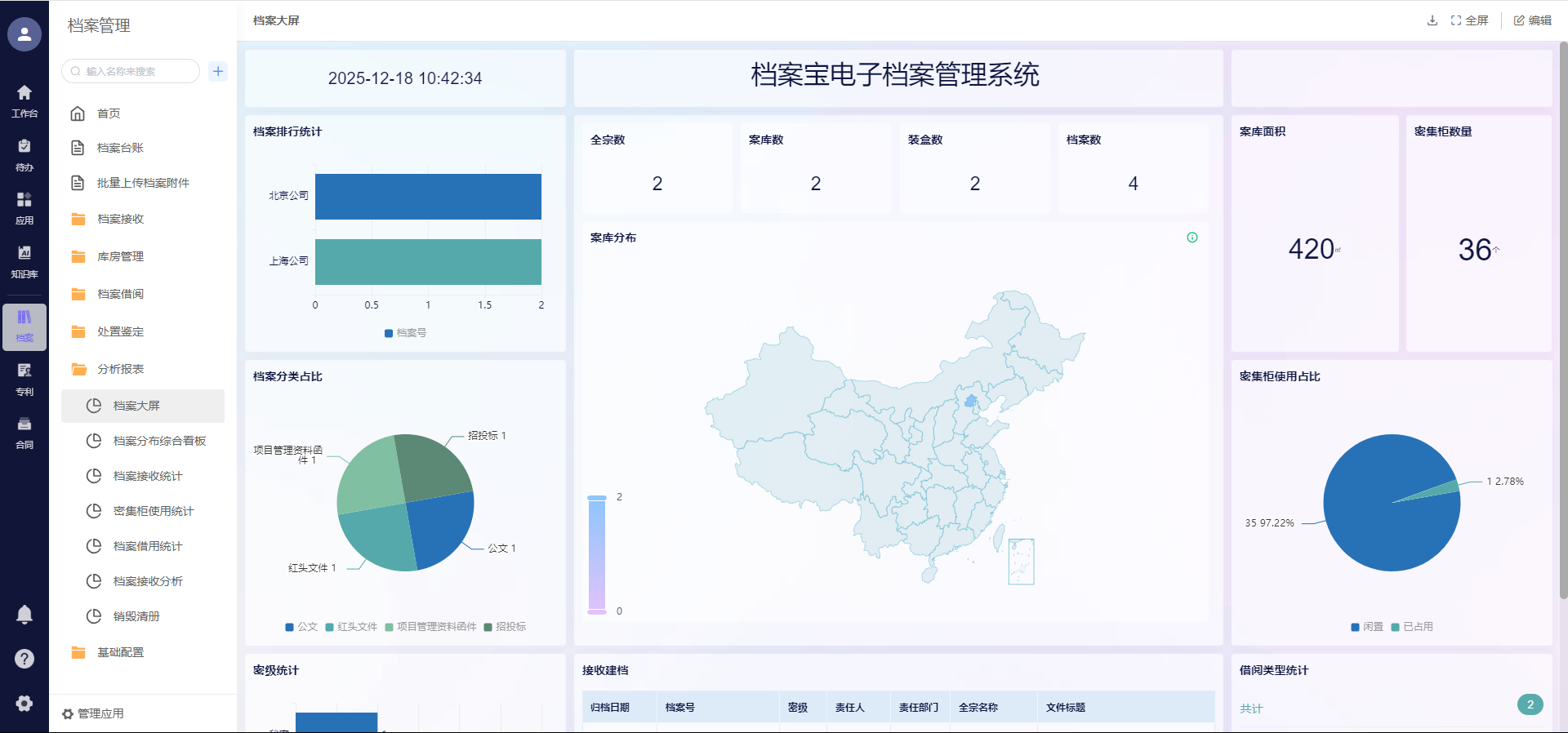Expand the 库房管理 folder

click(120, 256)
